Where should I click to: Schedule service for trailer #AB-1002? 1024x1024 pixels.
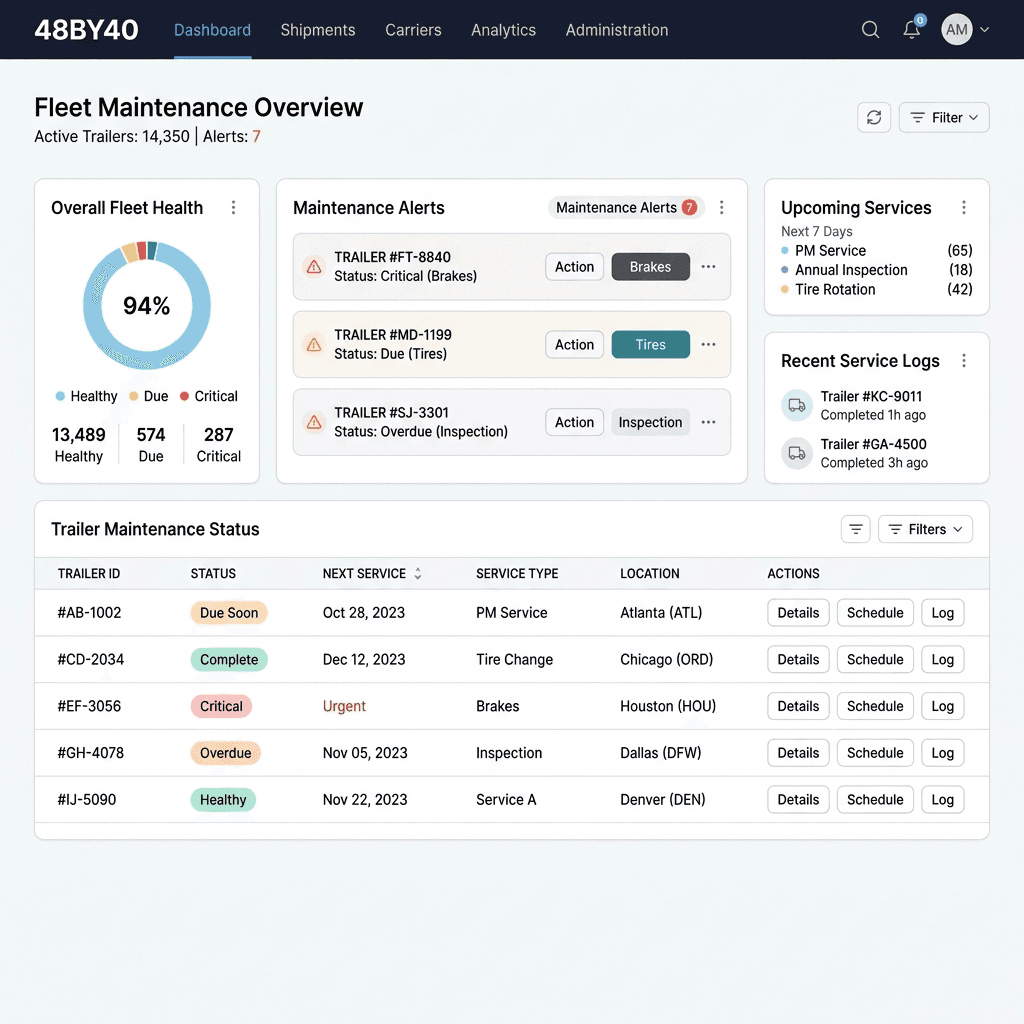click(875, 613)
